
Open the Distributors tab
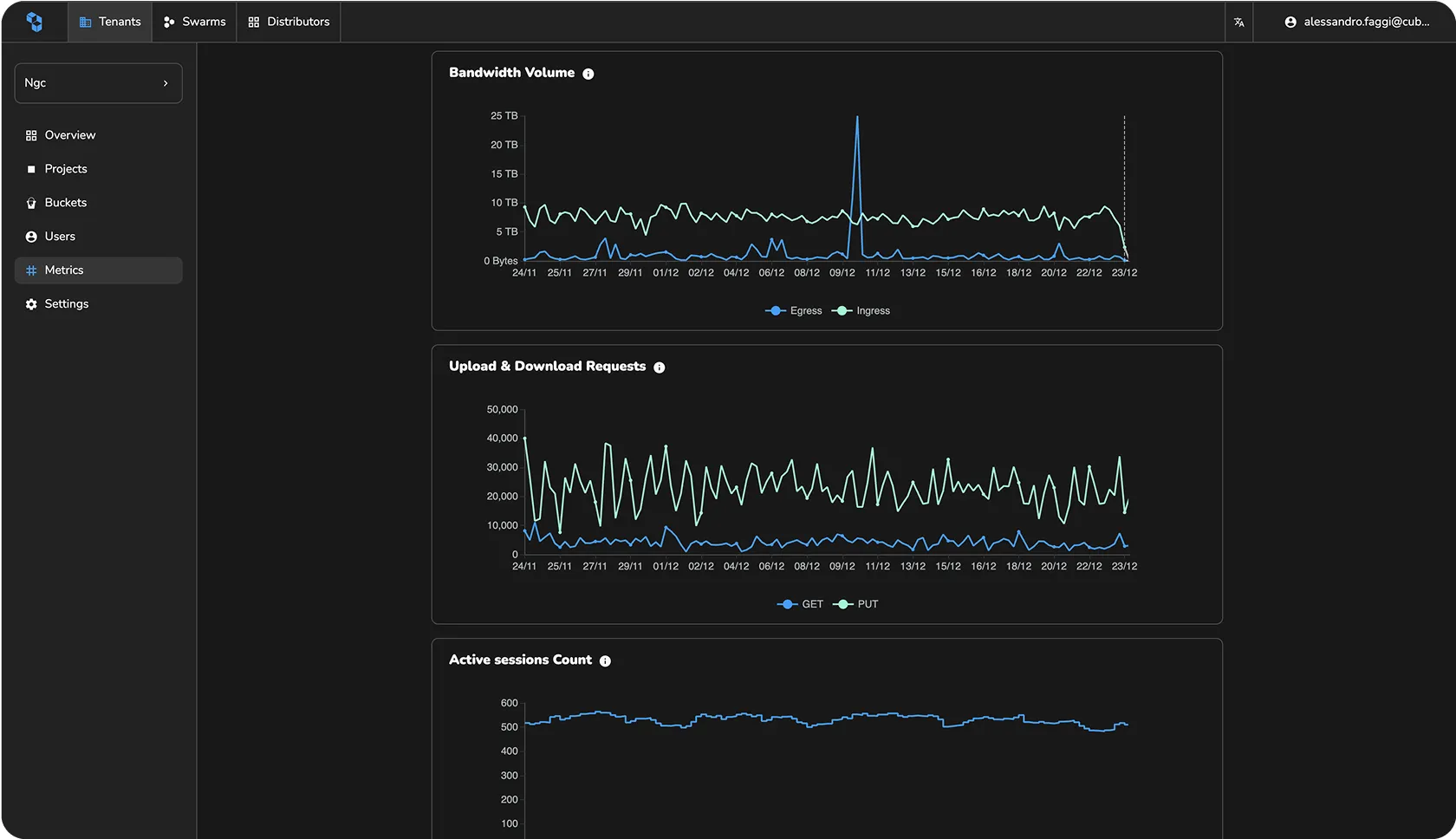click(288, 22)
